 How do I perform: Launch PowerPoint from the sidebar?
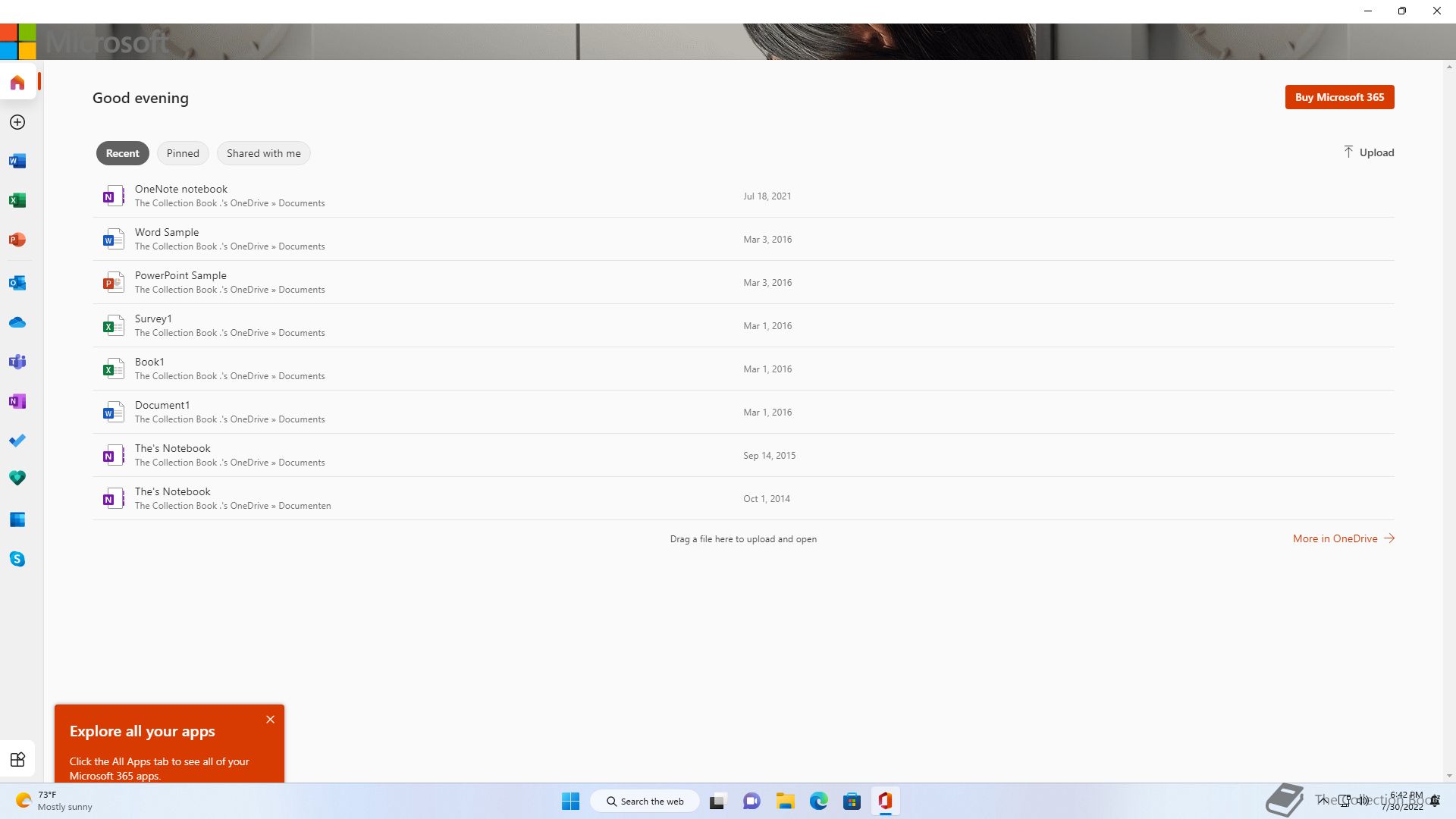pyautogui.click(x=17, y=240)
